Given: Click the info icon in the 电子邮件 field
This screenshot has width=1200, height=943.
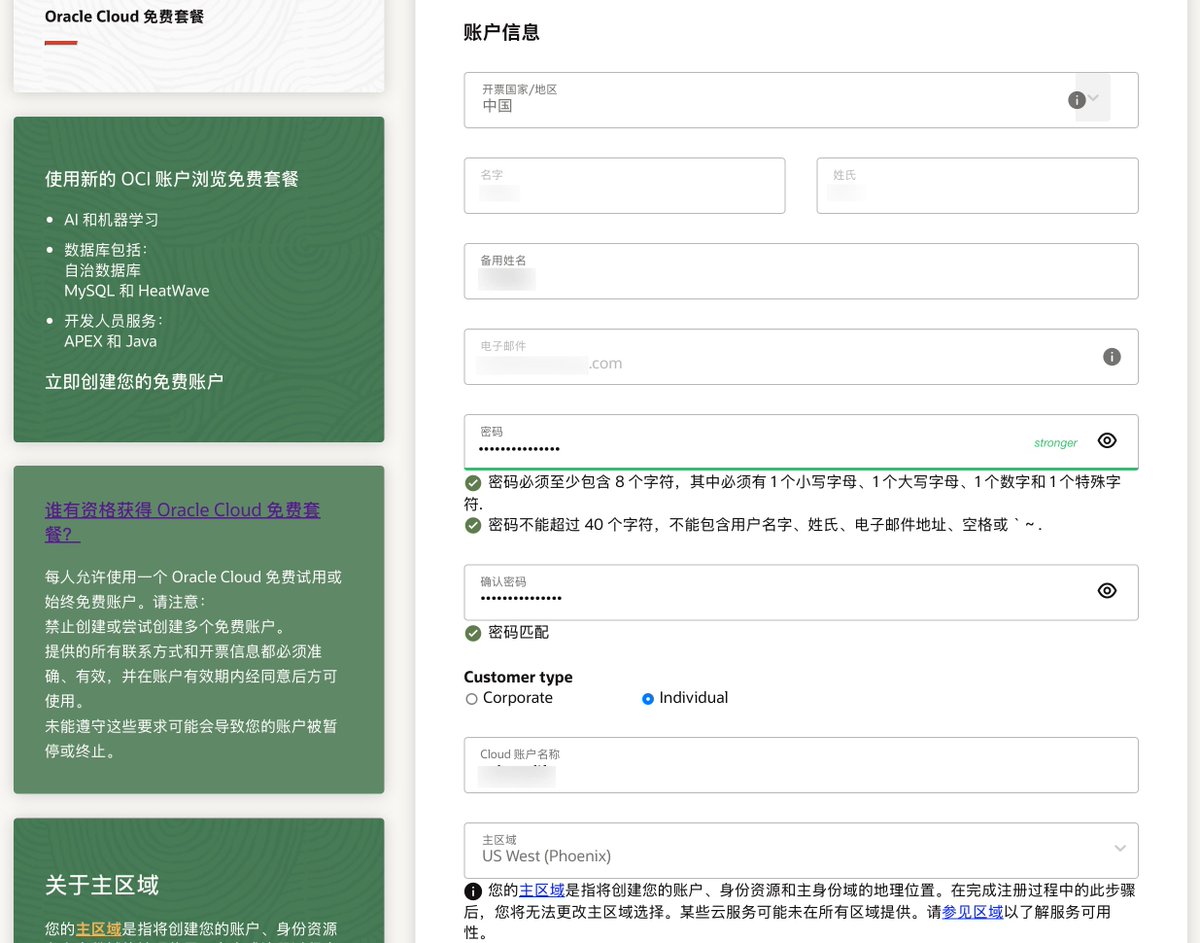Looking at the screenshot, I should tap(1111, 357).
